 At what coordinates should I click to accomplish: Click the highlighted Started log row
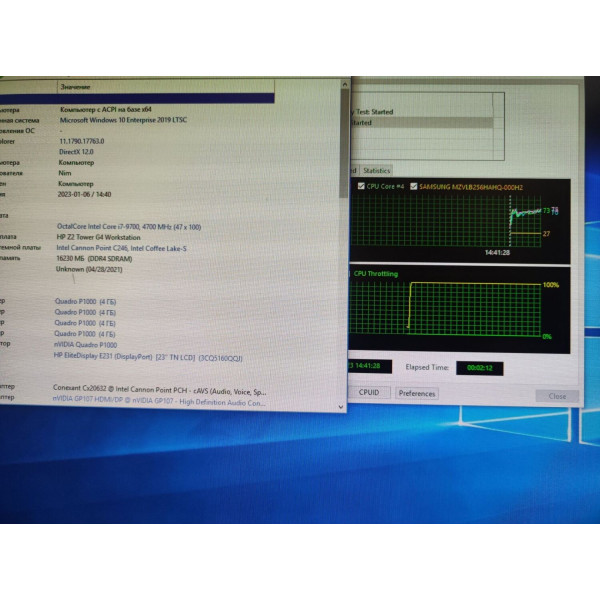(x=422, y=122)
